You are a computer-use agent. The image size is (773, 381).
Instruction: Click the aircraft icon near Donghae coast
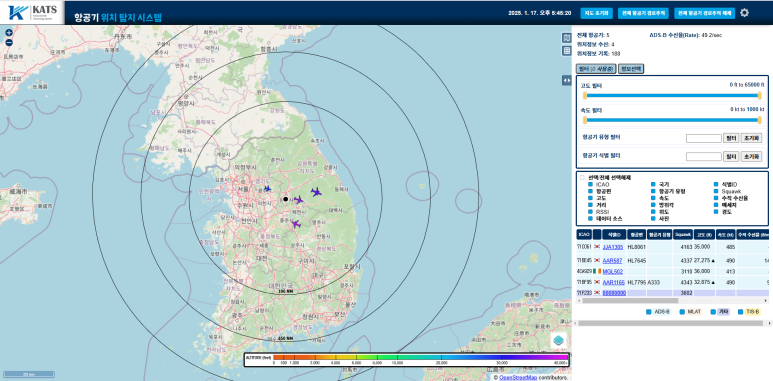tap(316, 192)
